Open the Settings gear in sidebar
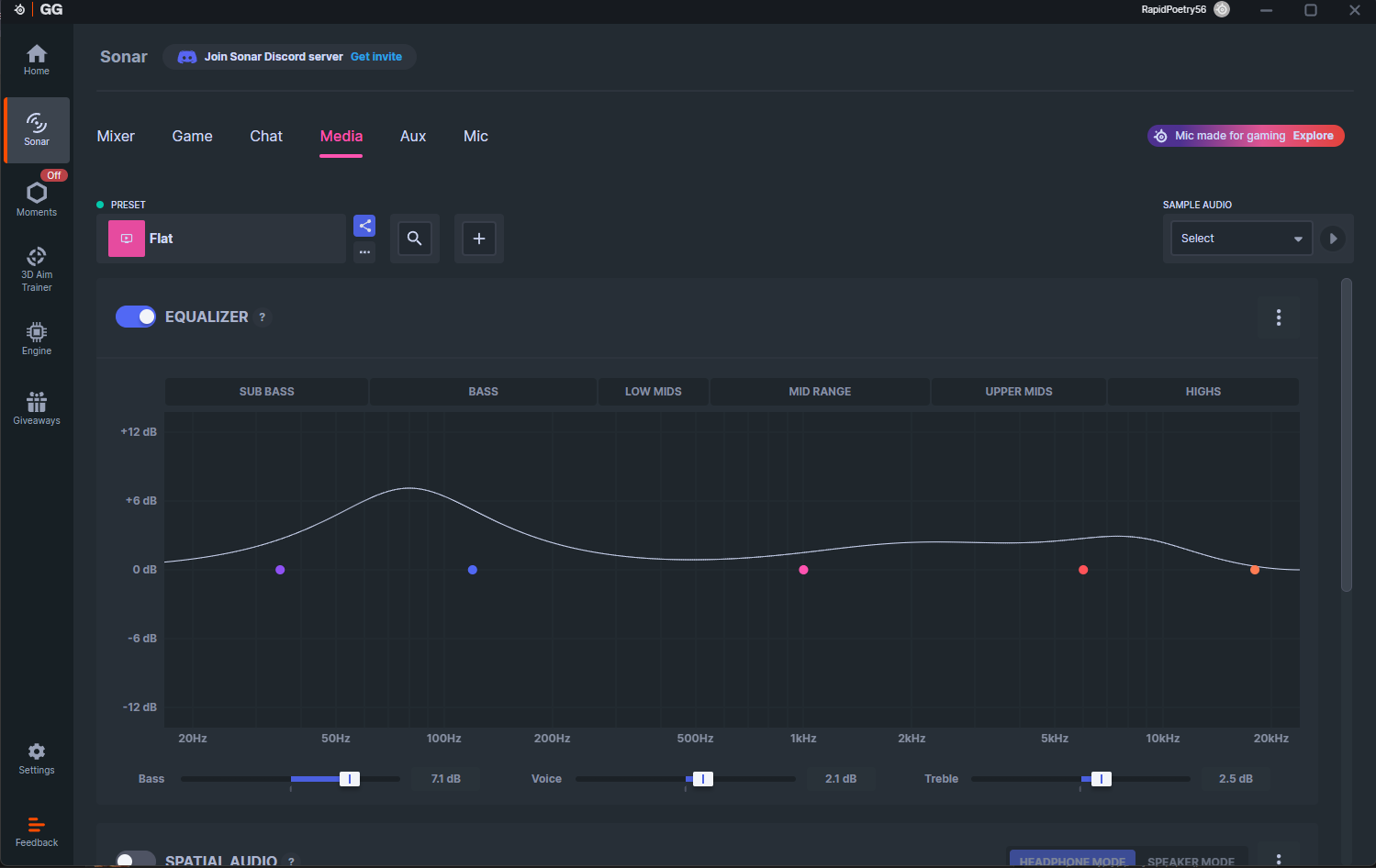This screenshot has height=868, width=1376. (x=37, y=759)
